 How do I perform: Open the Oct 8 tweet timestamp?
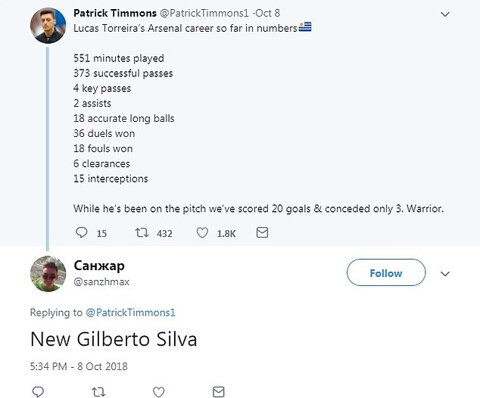point(268,13)
